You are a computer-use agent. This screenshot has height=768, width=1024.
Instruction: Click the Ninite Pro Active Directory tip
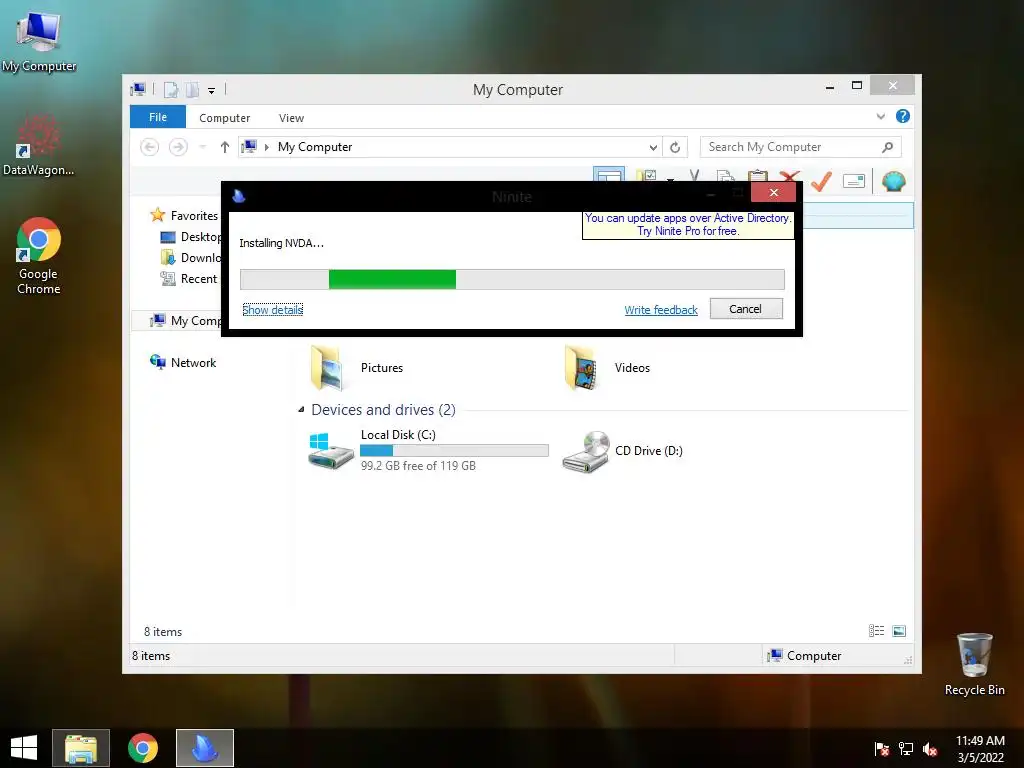688,225
